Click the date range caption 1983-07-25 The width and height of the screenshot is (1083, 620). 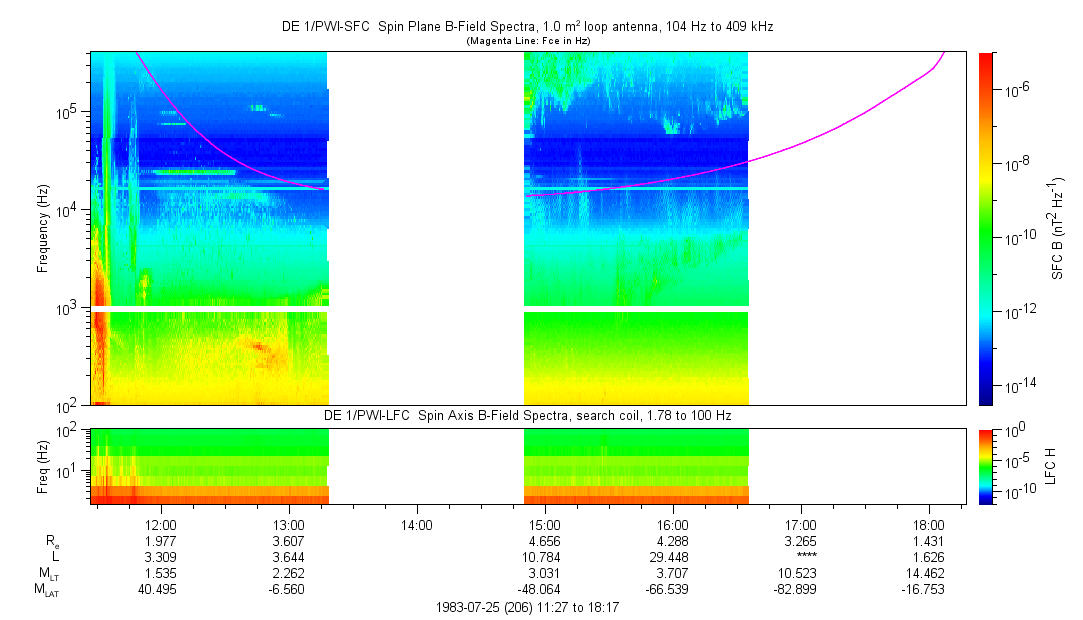click(x=527, y=607)
